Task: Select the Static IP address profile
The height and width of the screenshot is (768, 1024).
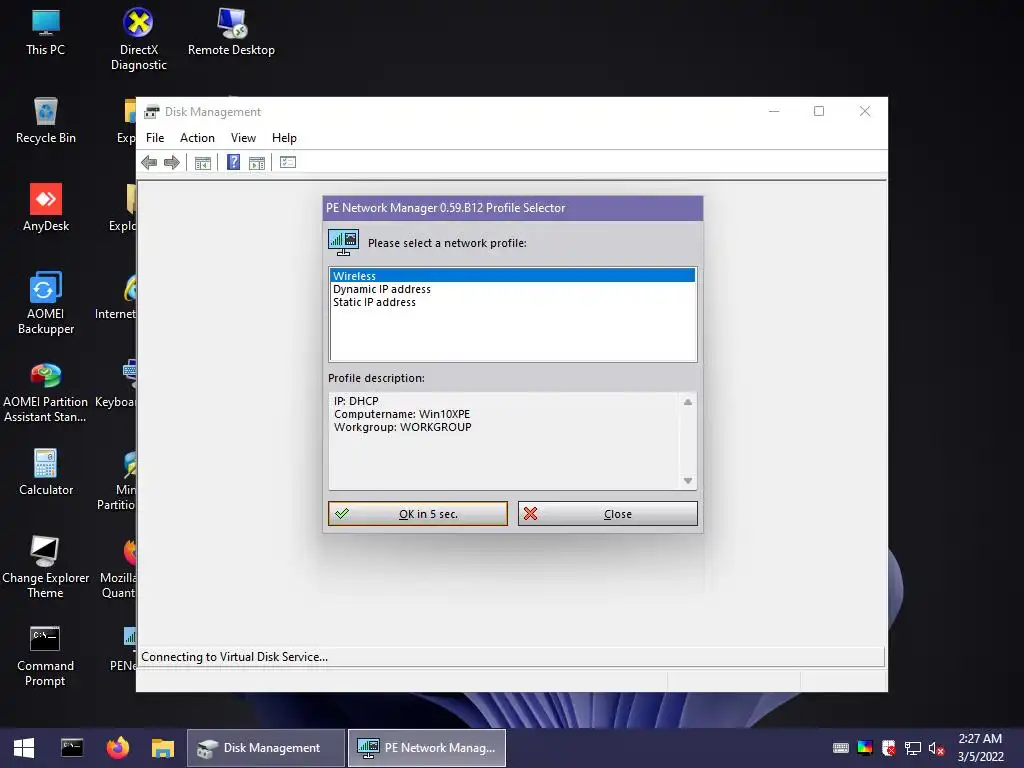Action: tap(513, 302)
